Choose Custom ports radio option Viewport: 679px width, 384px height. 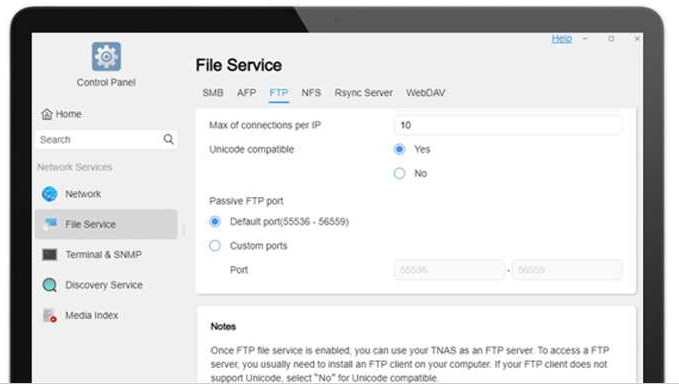215,246
